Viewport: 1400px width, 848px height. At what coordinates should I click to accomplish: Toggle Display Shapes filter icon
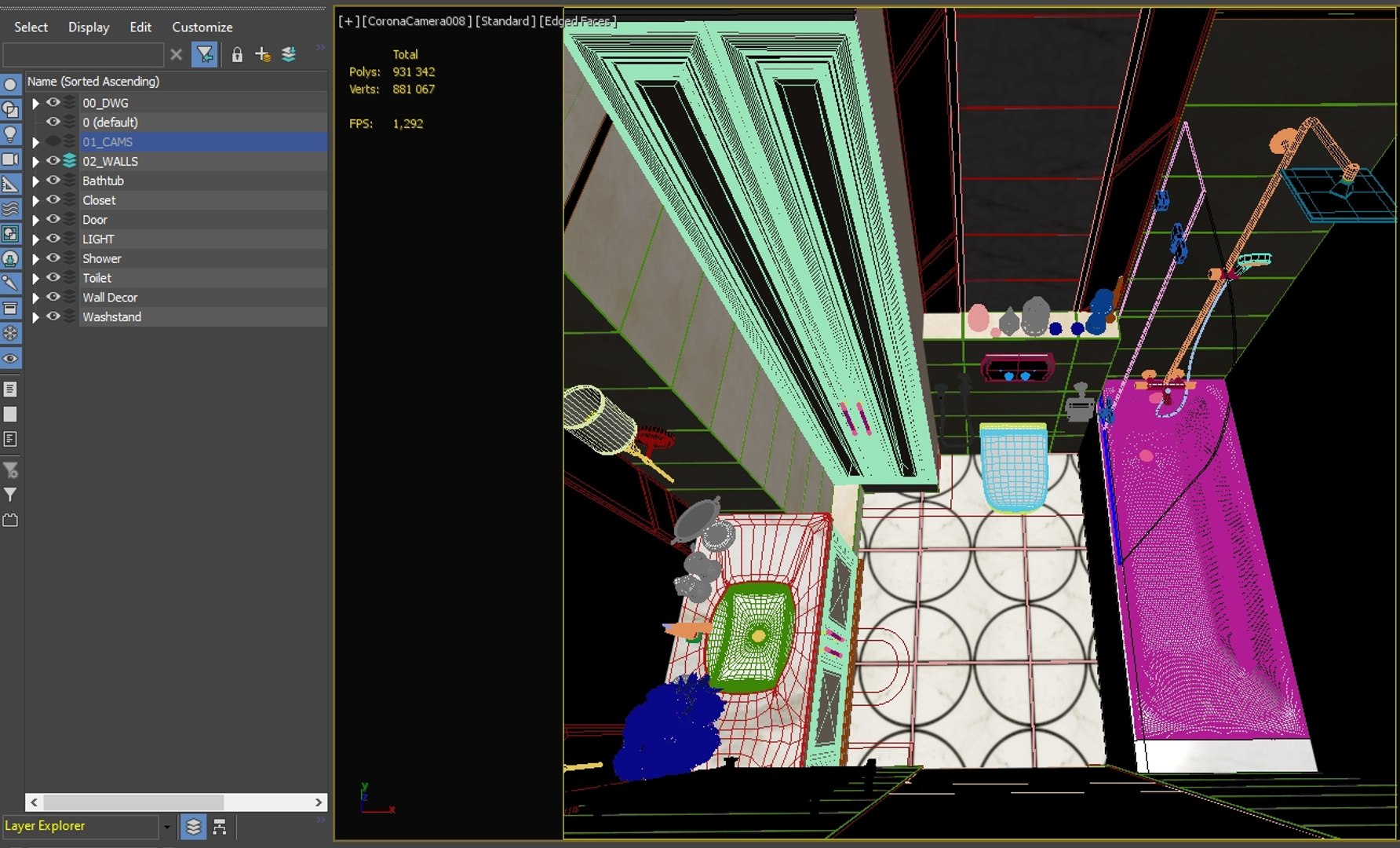click(x=10, y=109)
